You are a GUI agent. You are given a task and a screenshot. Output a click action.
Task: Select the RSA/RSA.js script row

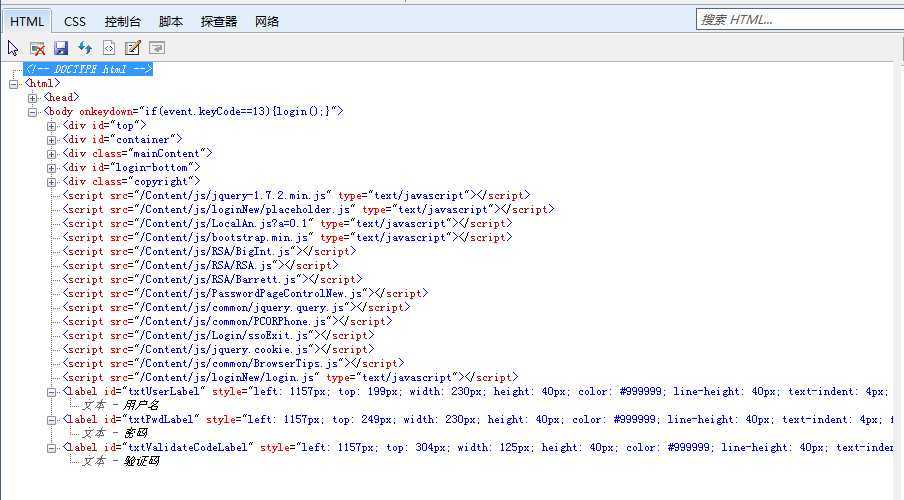[200, 265]
